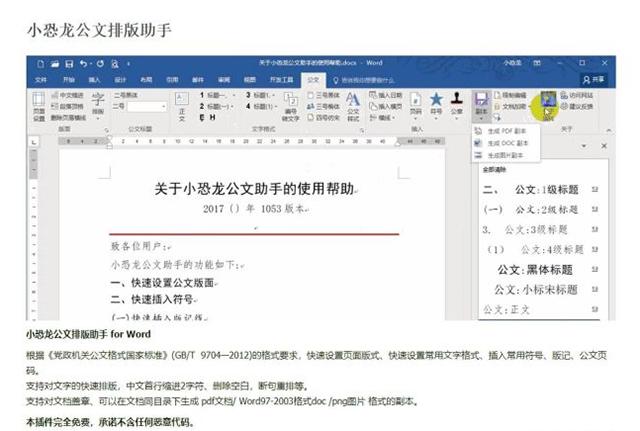Click the about picture icon in 关于 group
Viewport: 640px width, 431px height.
pyautogui.click(x=548, y=106)
